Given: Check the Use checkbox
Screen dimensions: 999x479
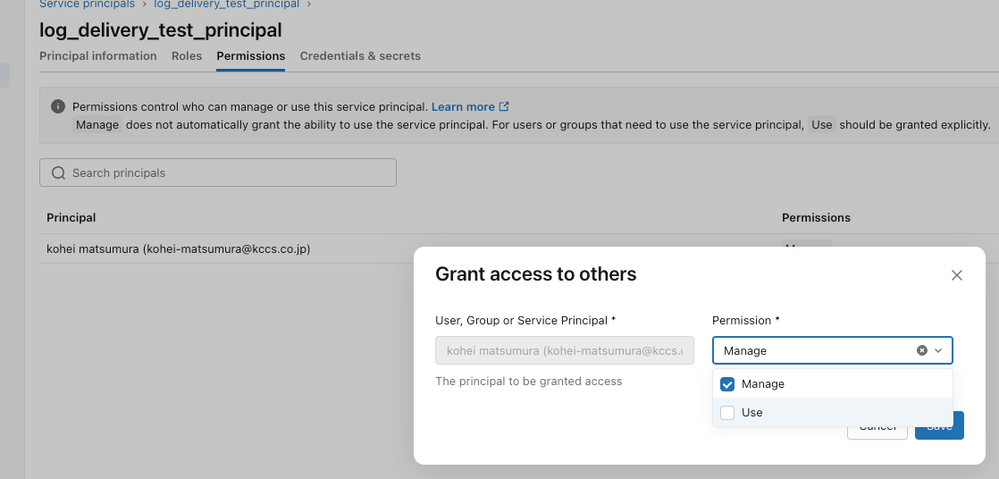Looking at the screenshot, I should point(727,413).
